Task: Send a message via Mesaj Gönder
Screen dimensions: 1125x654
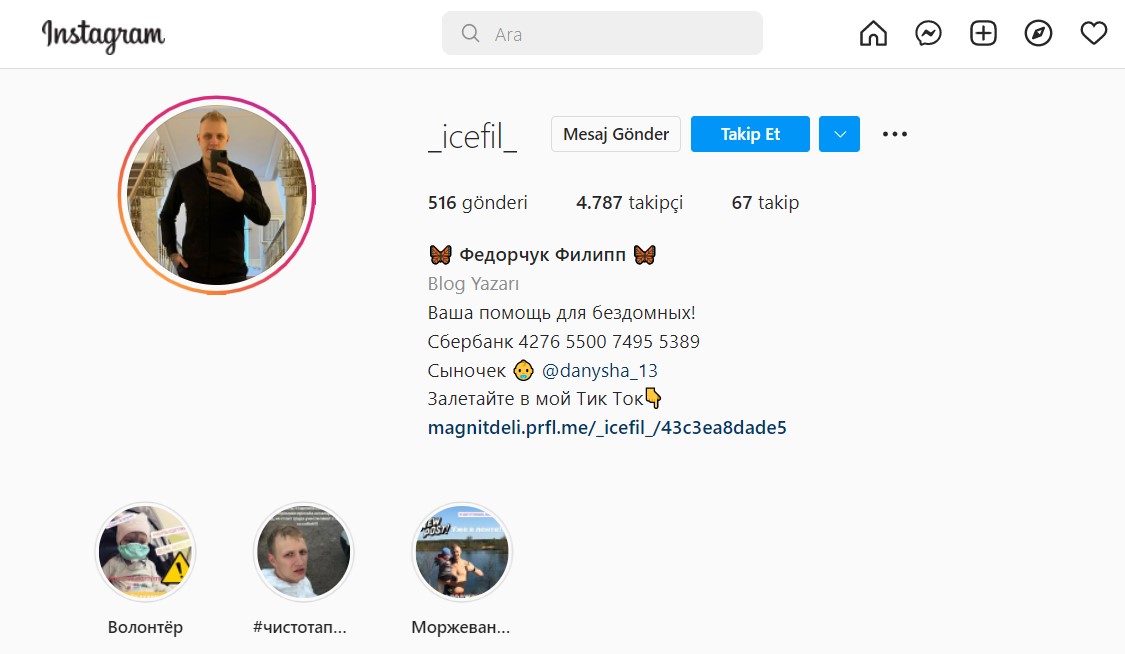Action: (616, 134)
